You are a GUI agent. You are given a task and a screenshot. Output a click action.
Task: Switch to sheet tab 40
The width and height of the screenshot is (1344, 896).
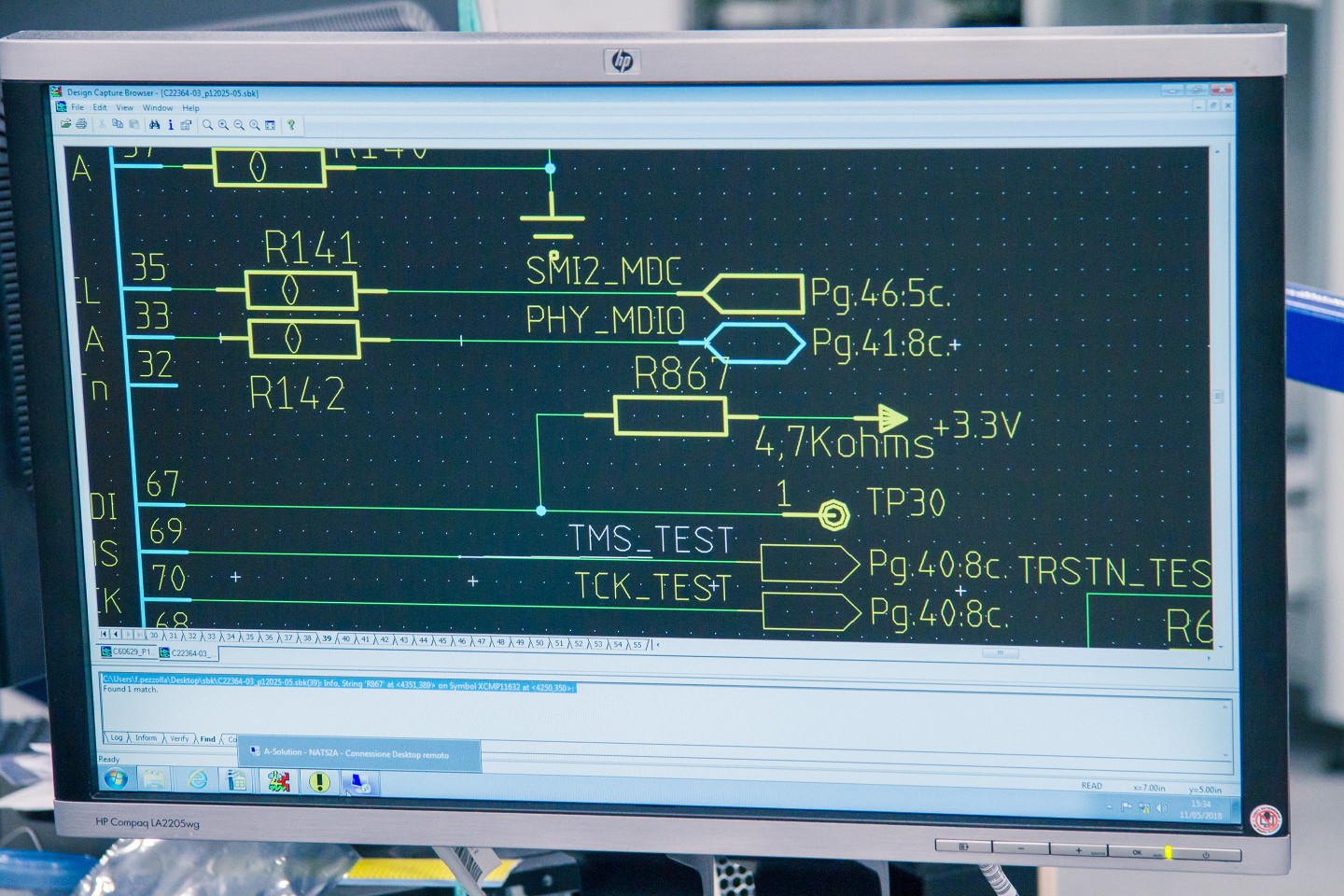pyautogui.click(x=345, y=639)
